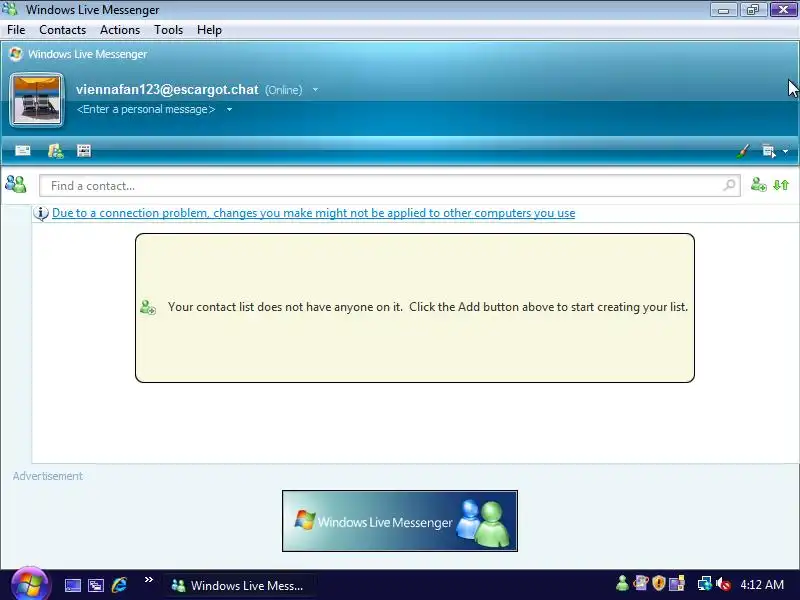Viewport: 800px width, 600px height.
Task: Open the MSN Today news icon
Action: (x=84, y=151)
